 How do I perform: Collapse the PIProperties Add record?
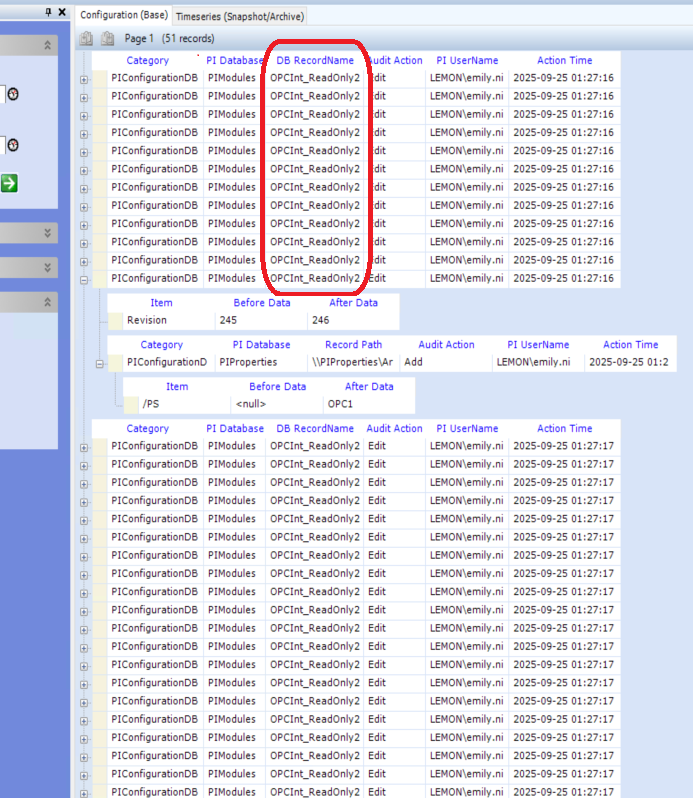click(x=100, y=363)
